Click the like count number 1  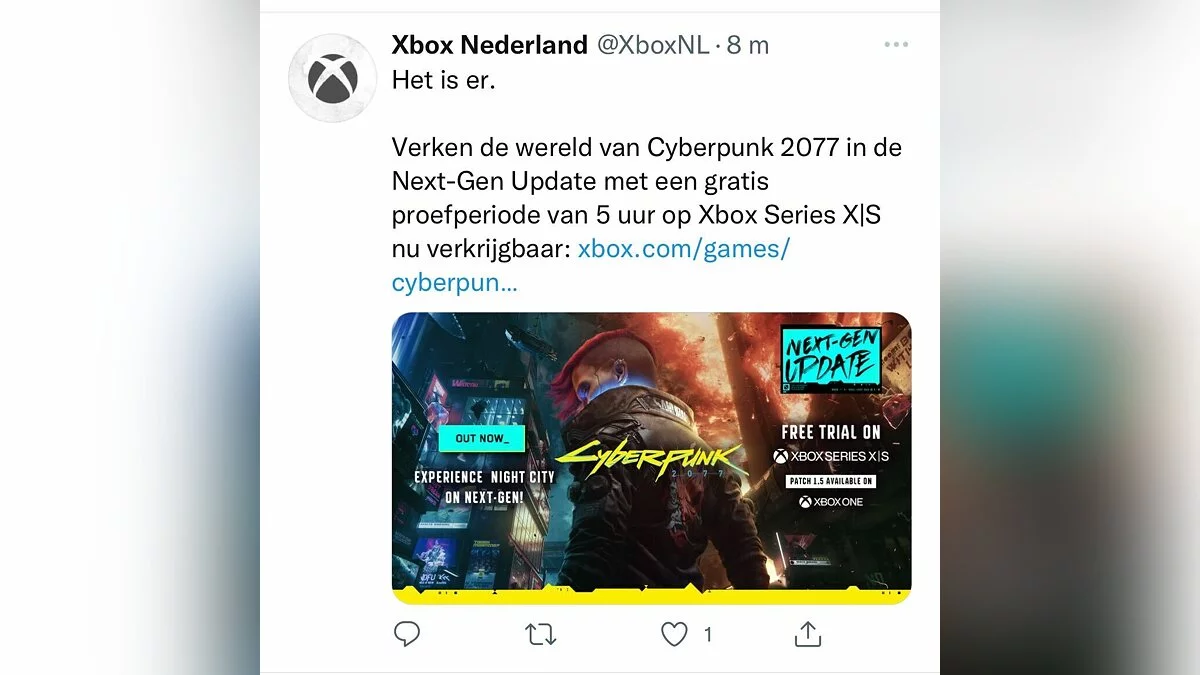(x=708, y=635)
